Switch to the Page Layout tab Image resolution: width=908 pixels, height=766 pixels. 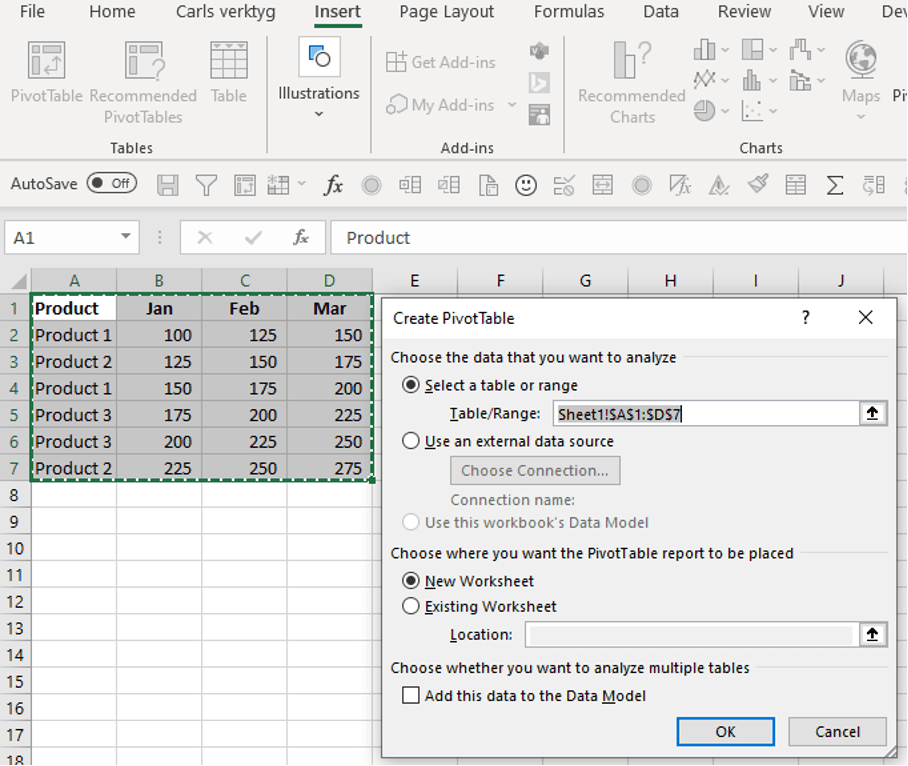pyautogui.click(x=446, y=12)
